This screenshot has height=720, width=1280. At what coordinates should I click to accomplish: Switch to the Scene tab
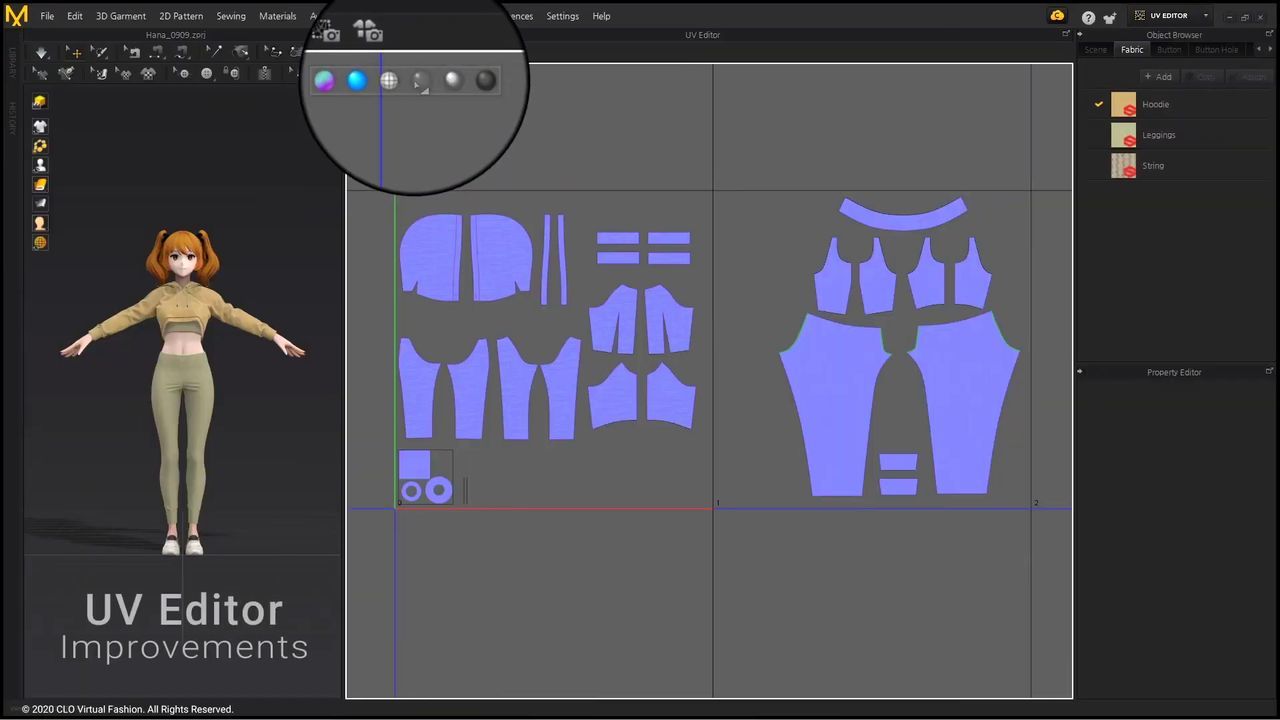coord(1096,50)
